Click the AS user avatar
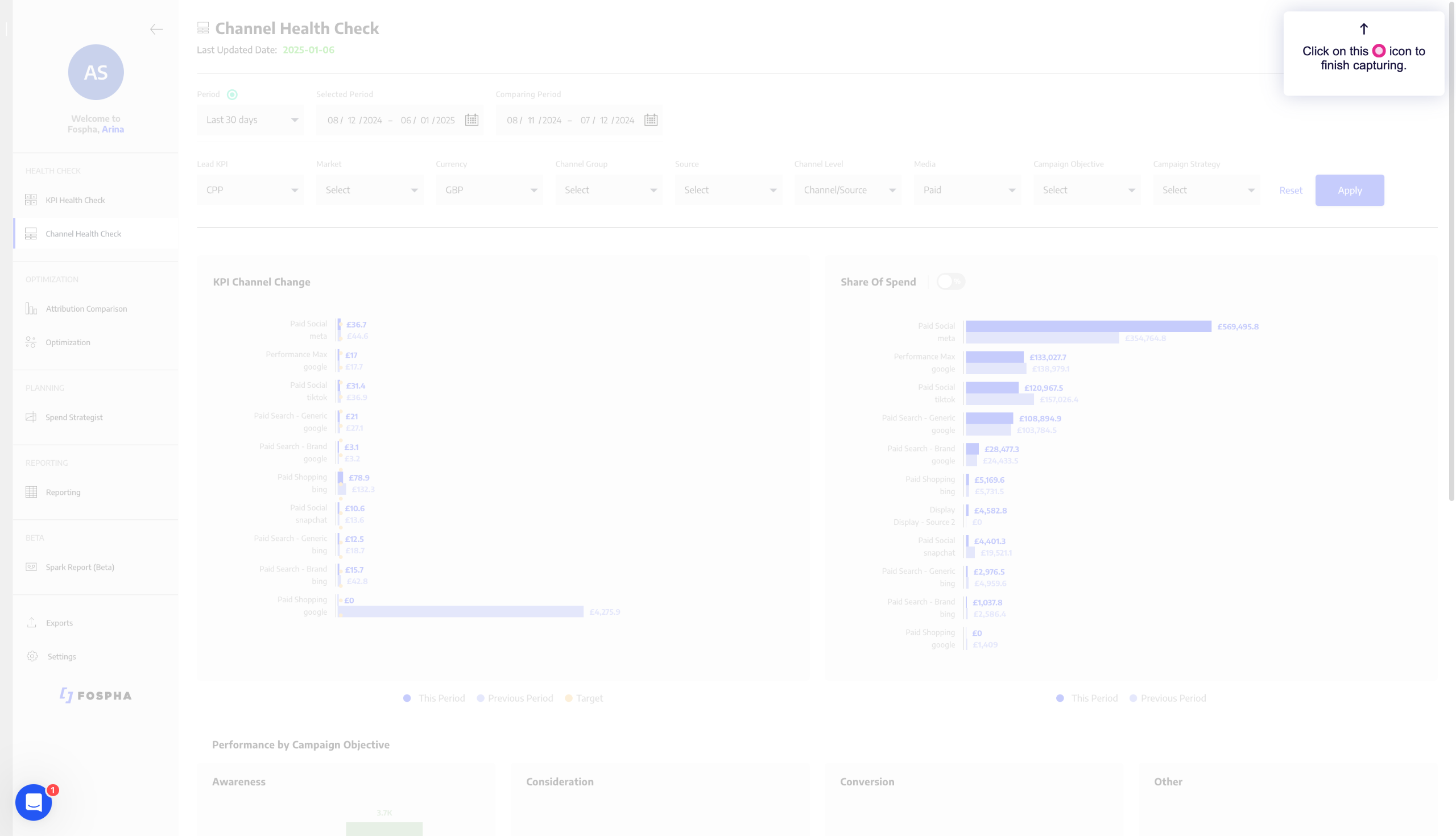Image resolution: width=1456 pixels, height=836 pixels. click(x=96, y=72)
